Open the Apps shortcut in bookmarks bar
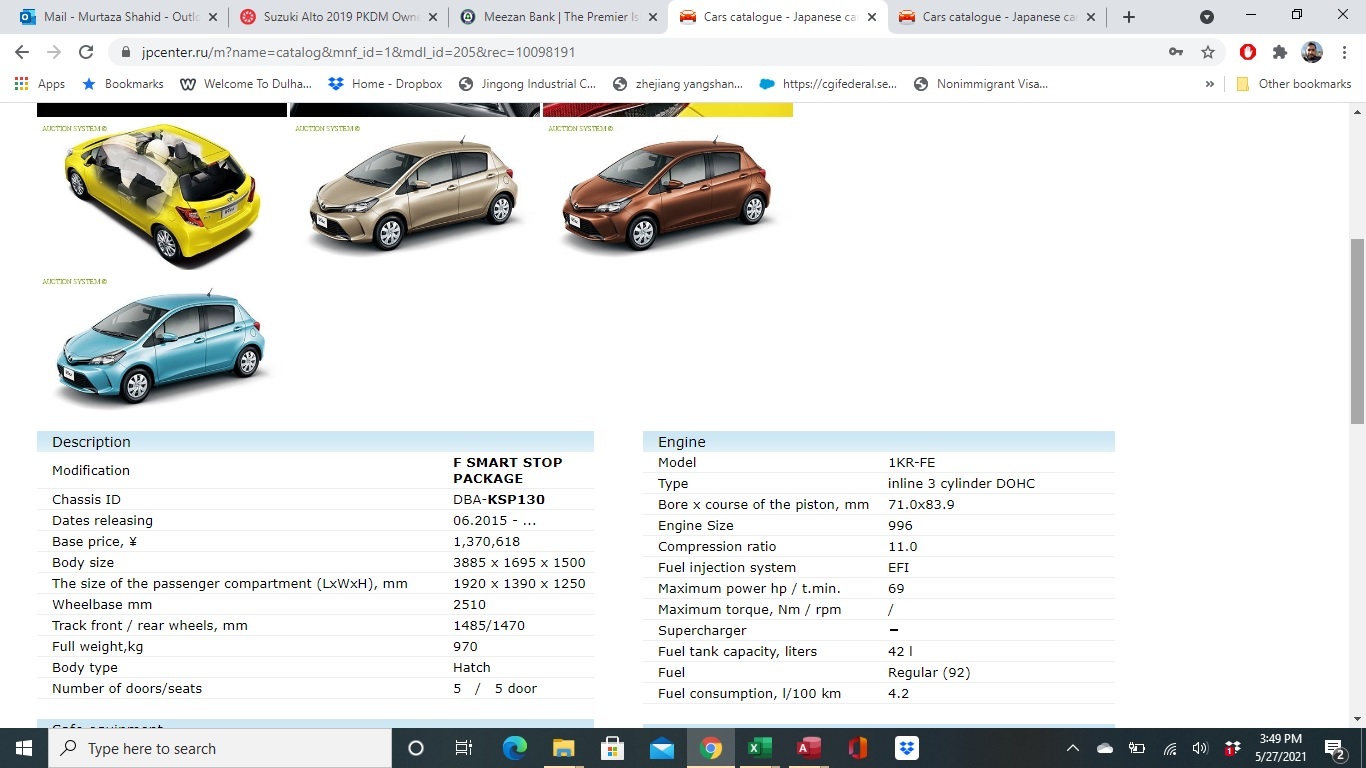This screenshot has width=1366, height=768. 40,84
